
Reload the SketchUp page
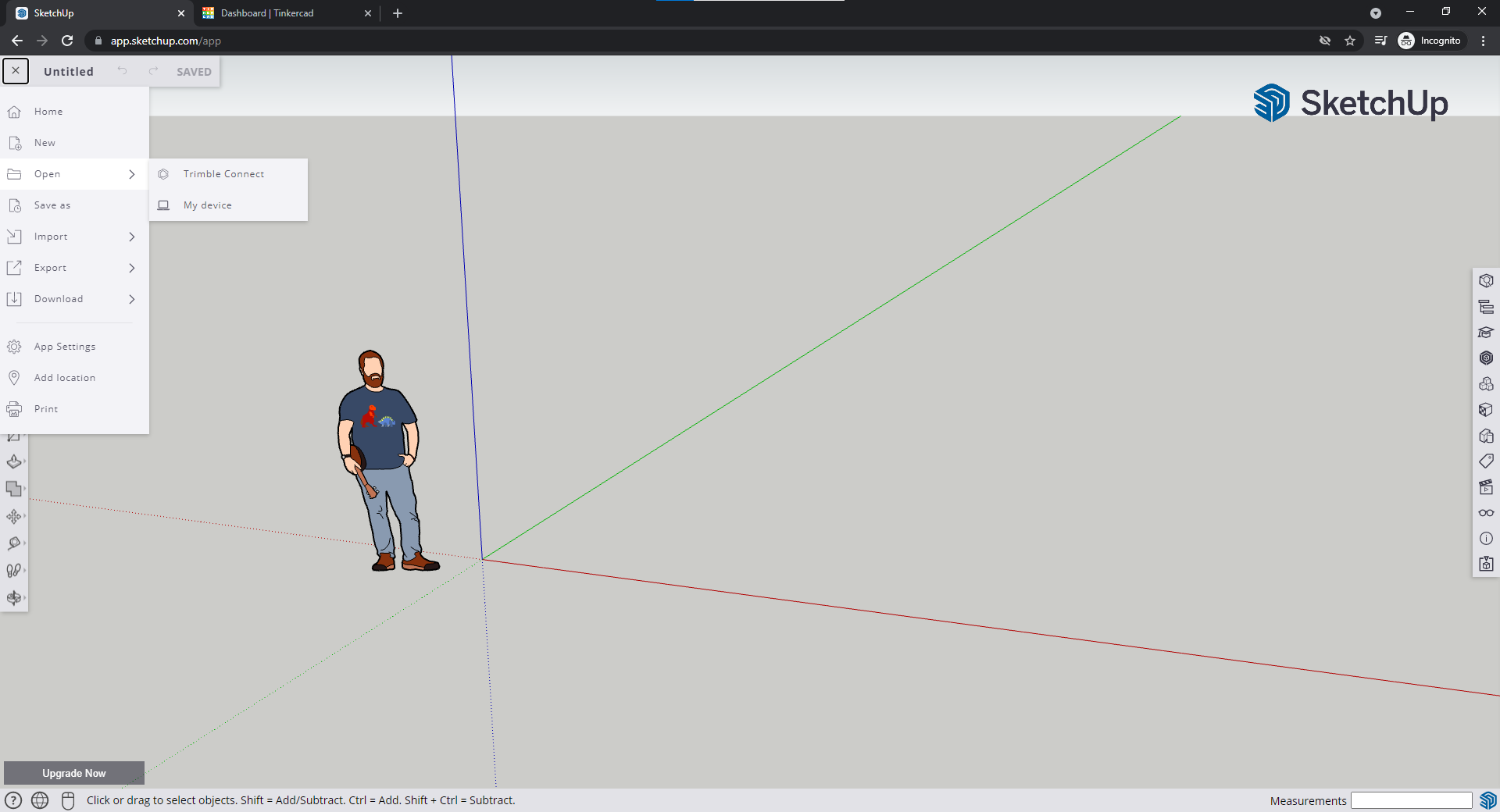coord(67,41)
